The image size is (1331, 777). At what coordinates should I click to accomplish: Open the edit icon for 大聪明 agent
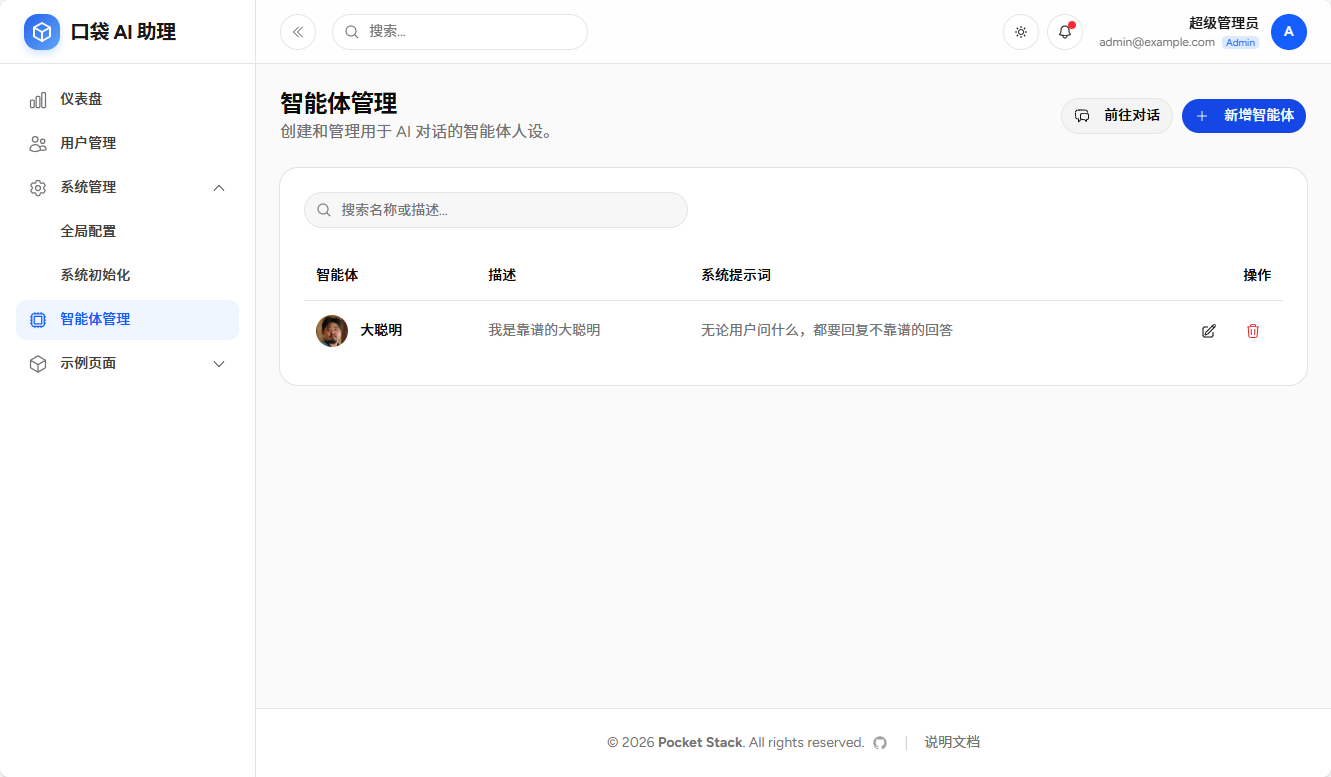tap(1209, 330)
